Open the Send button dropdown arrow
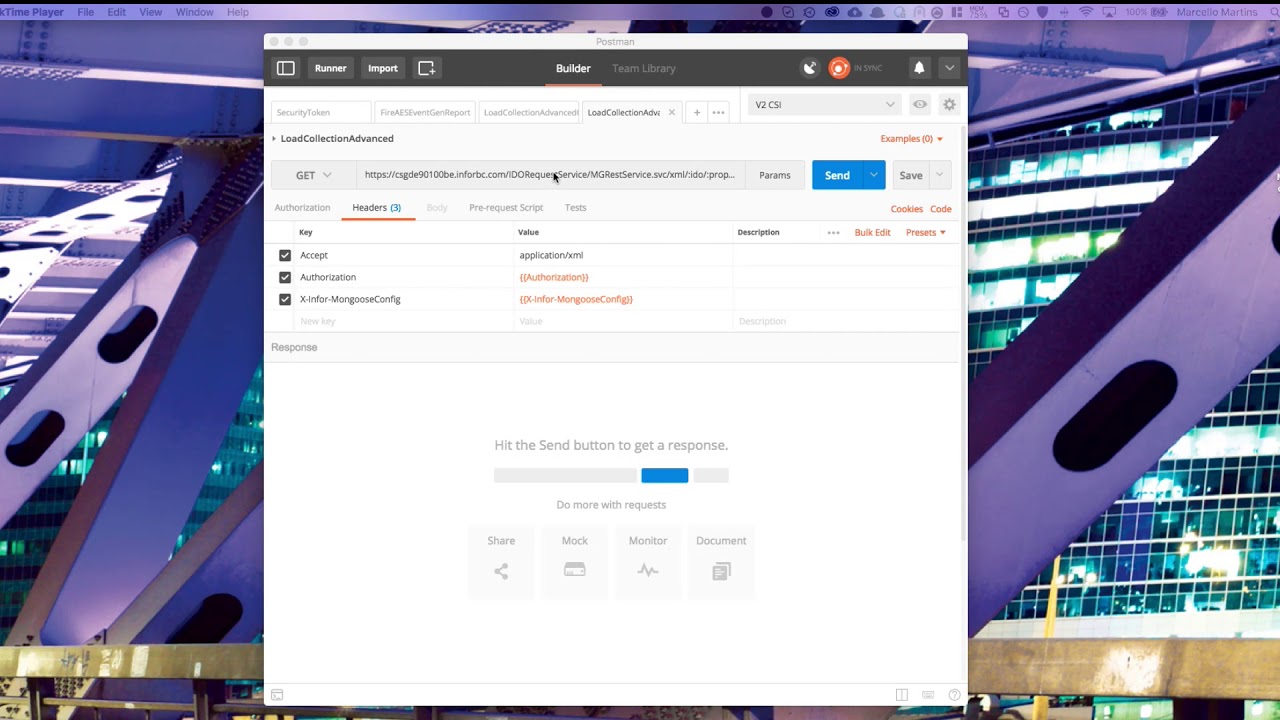 (874, 175)
